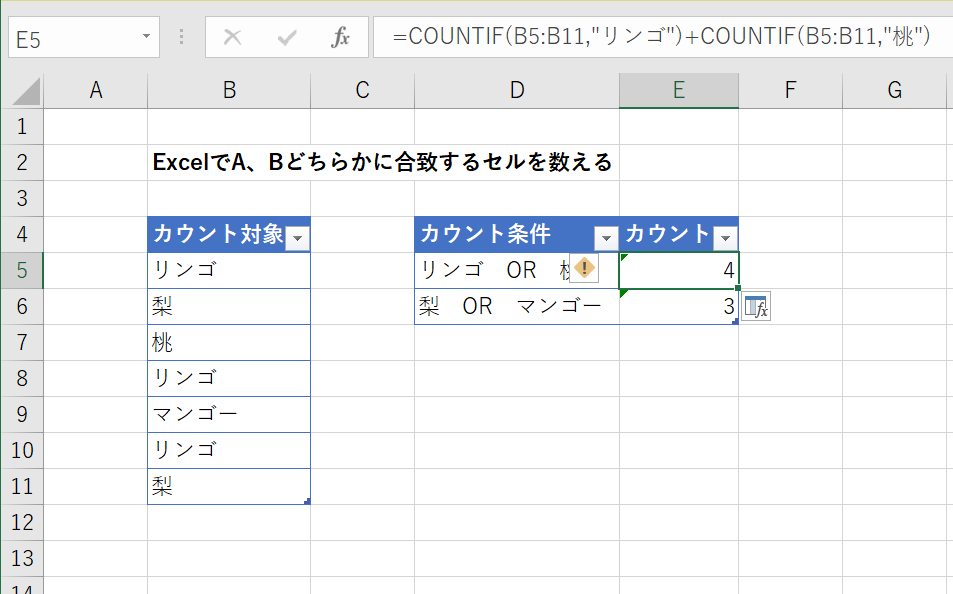This screenshot has width=953, height=594.
Task: Click cell E6 showing value 3
Action: click(x=679, y=306)
